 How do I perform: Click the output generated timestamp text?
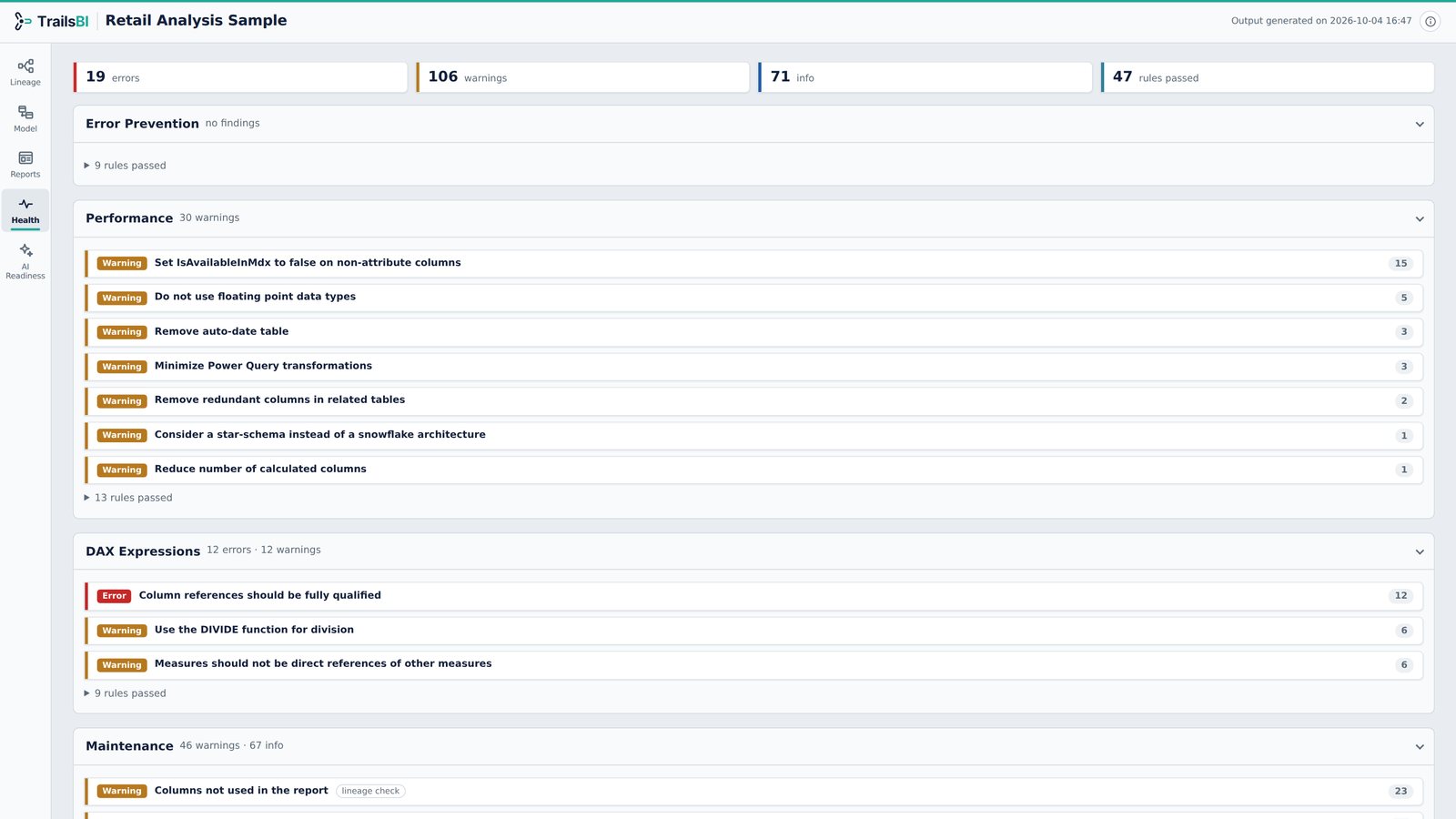[x=1321, y=21]
